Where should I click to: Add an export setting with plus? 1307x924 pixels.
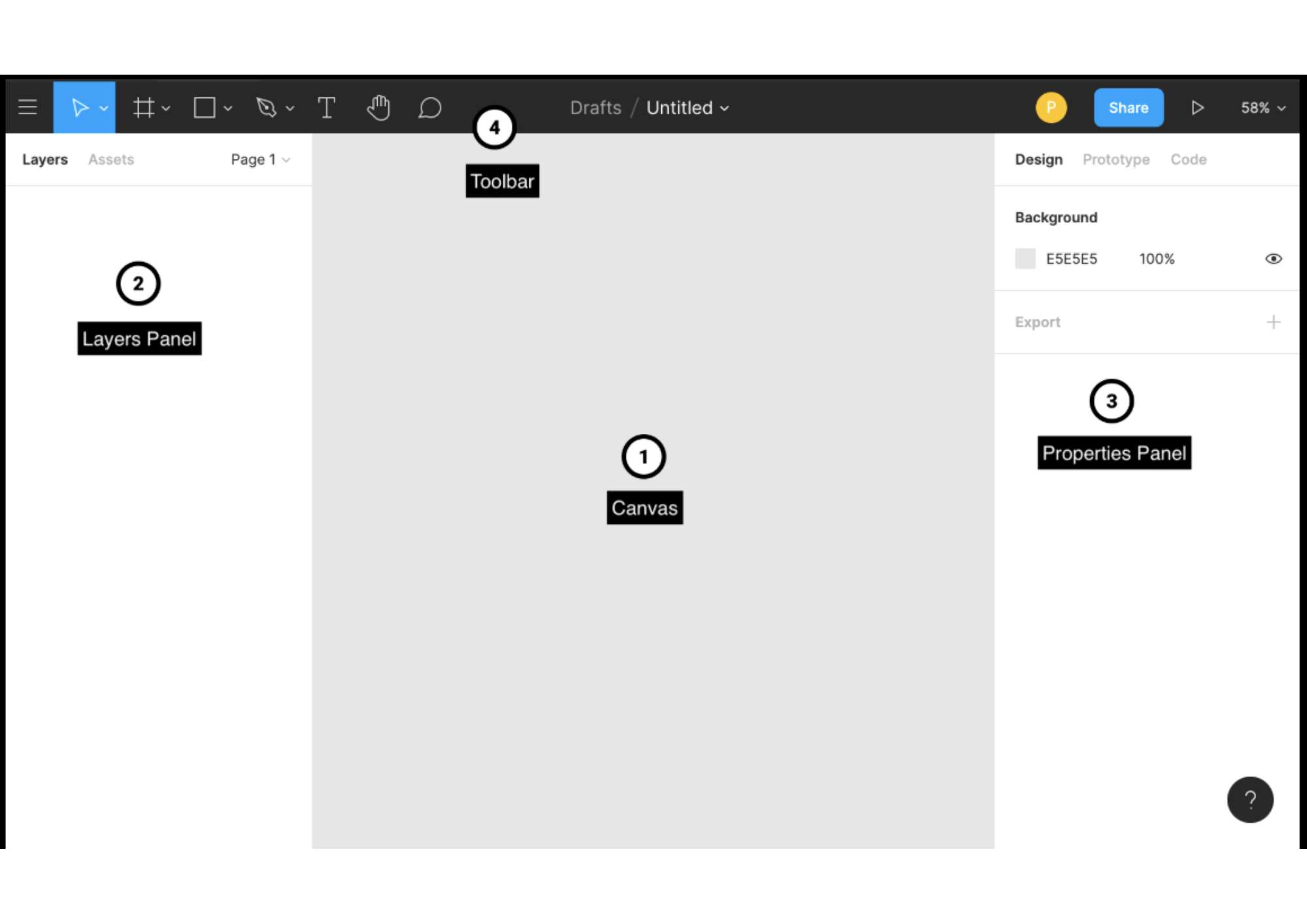coord(1273,322)
